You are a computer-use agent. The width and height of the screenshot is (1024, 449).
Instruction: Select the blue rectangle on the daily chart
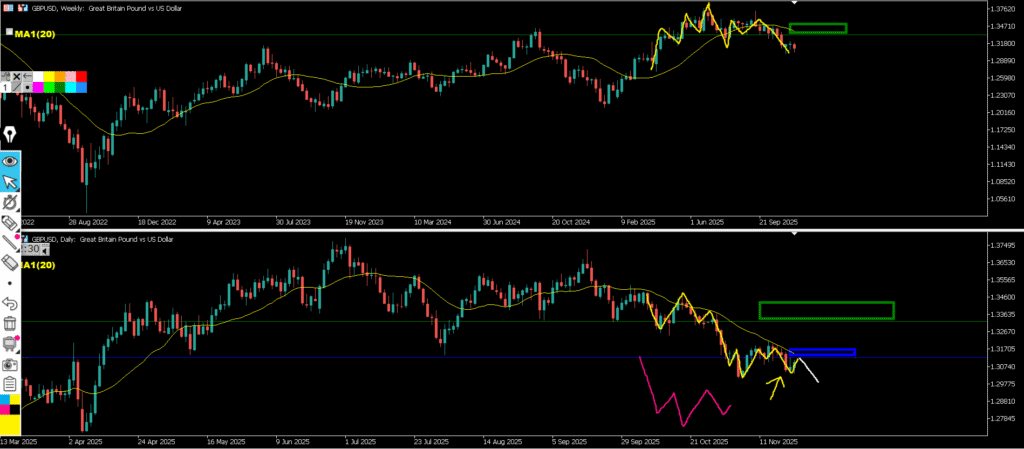[822, 352]
